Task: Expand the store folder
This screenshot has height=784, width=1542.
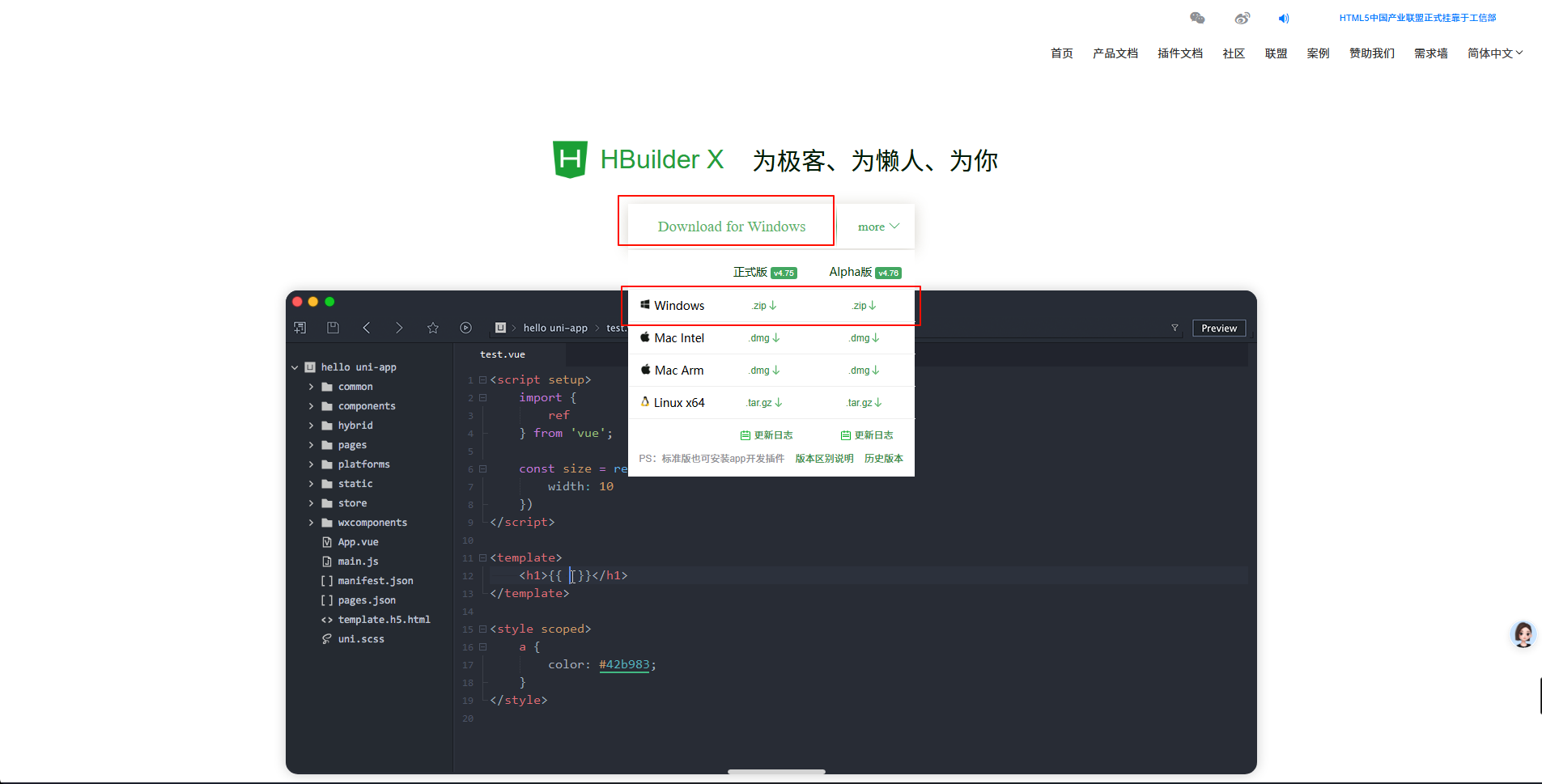Action: pyautogui.click(x=311, y=503)
